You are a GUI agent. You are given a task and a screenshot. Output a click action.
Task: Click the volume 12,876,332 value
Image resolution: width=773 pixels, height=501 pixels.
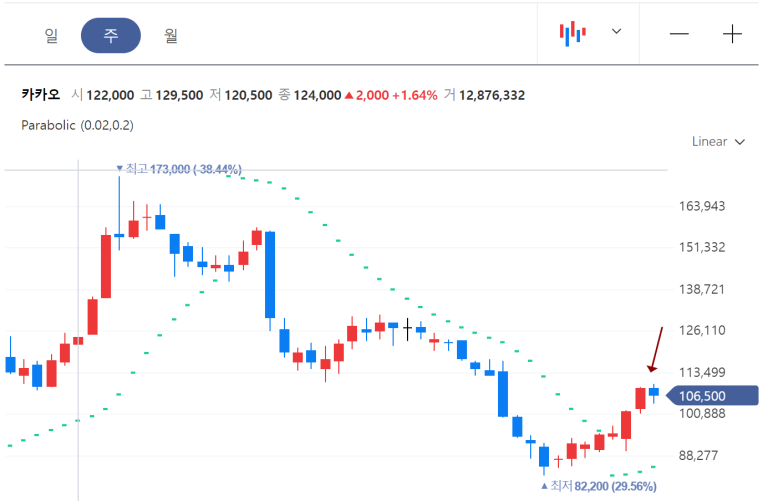tap(492, 95)
